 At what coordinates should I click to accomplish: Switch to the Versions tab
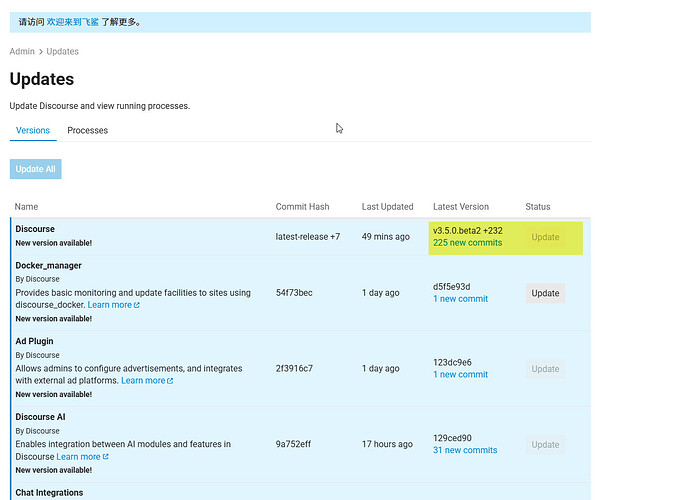tap(33, 130)
